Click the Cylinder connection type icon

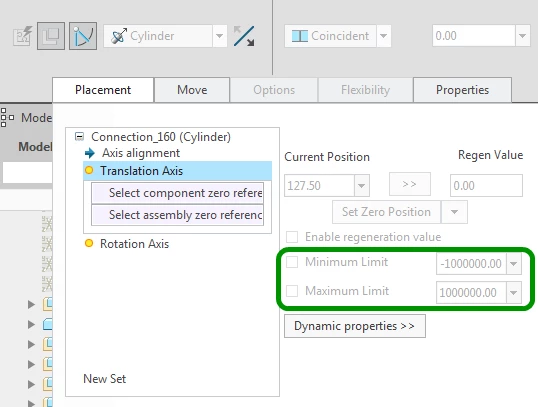[119, 36]
